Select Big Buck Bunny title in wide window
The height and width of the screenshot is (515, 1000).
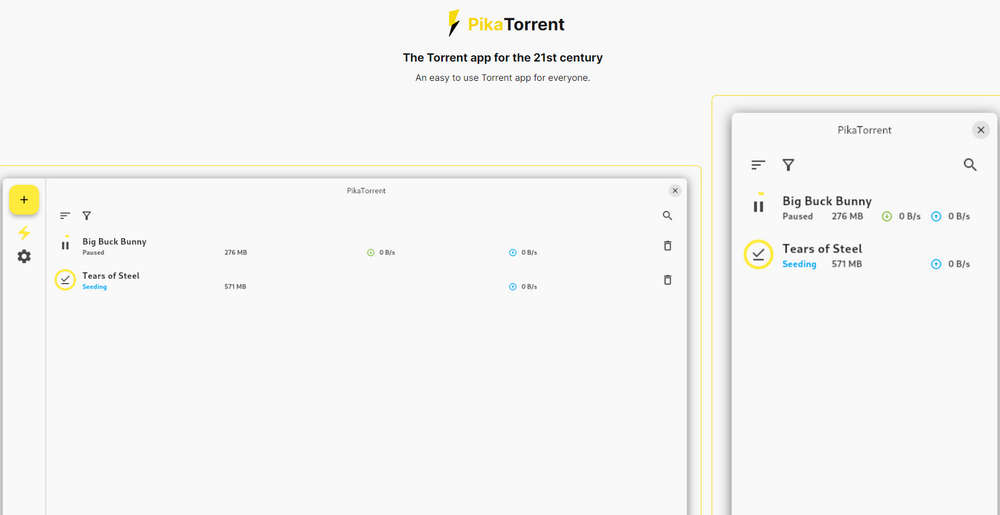pos(114,242)
